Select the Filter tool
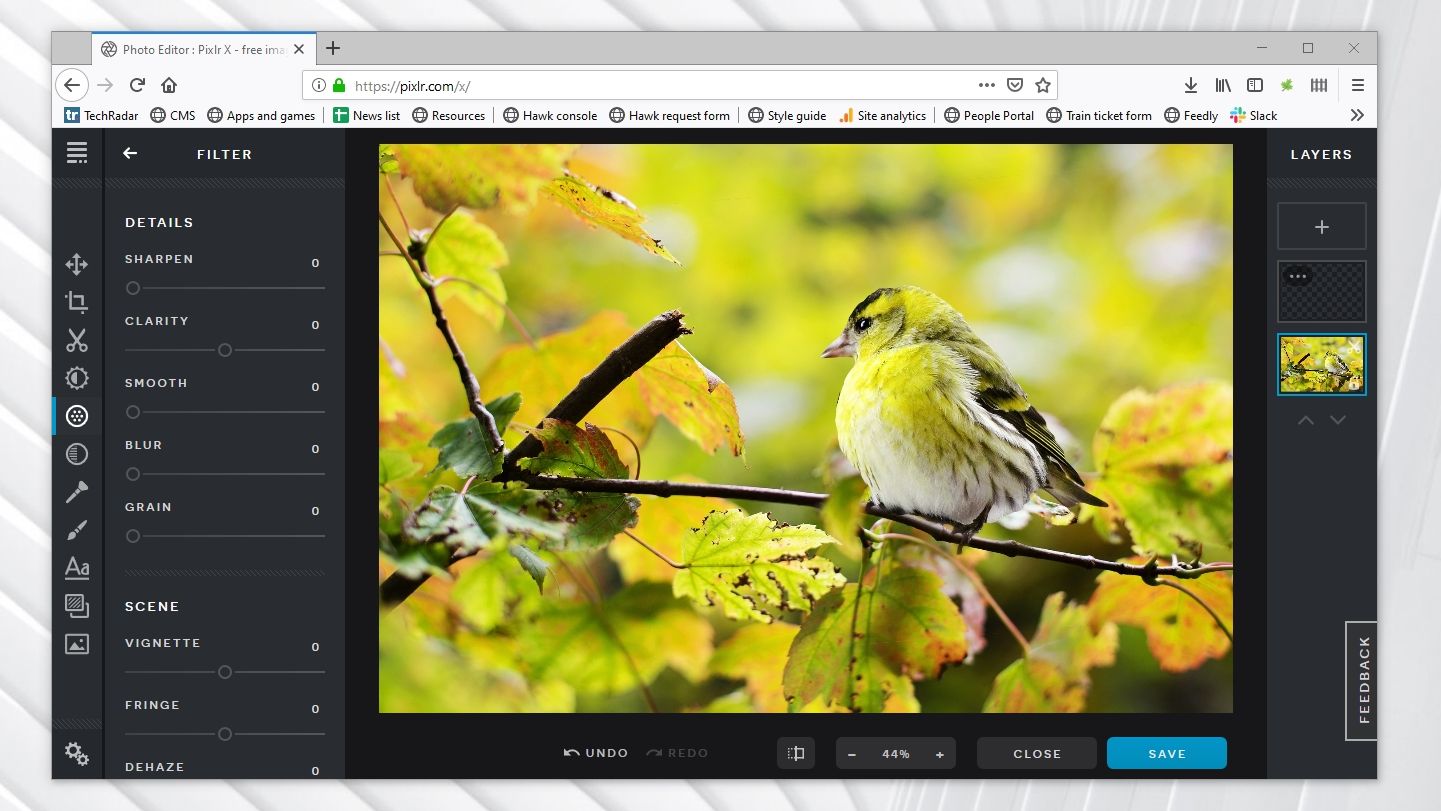The image size is (1441, 811). click(77, 416)
